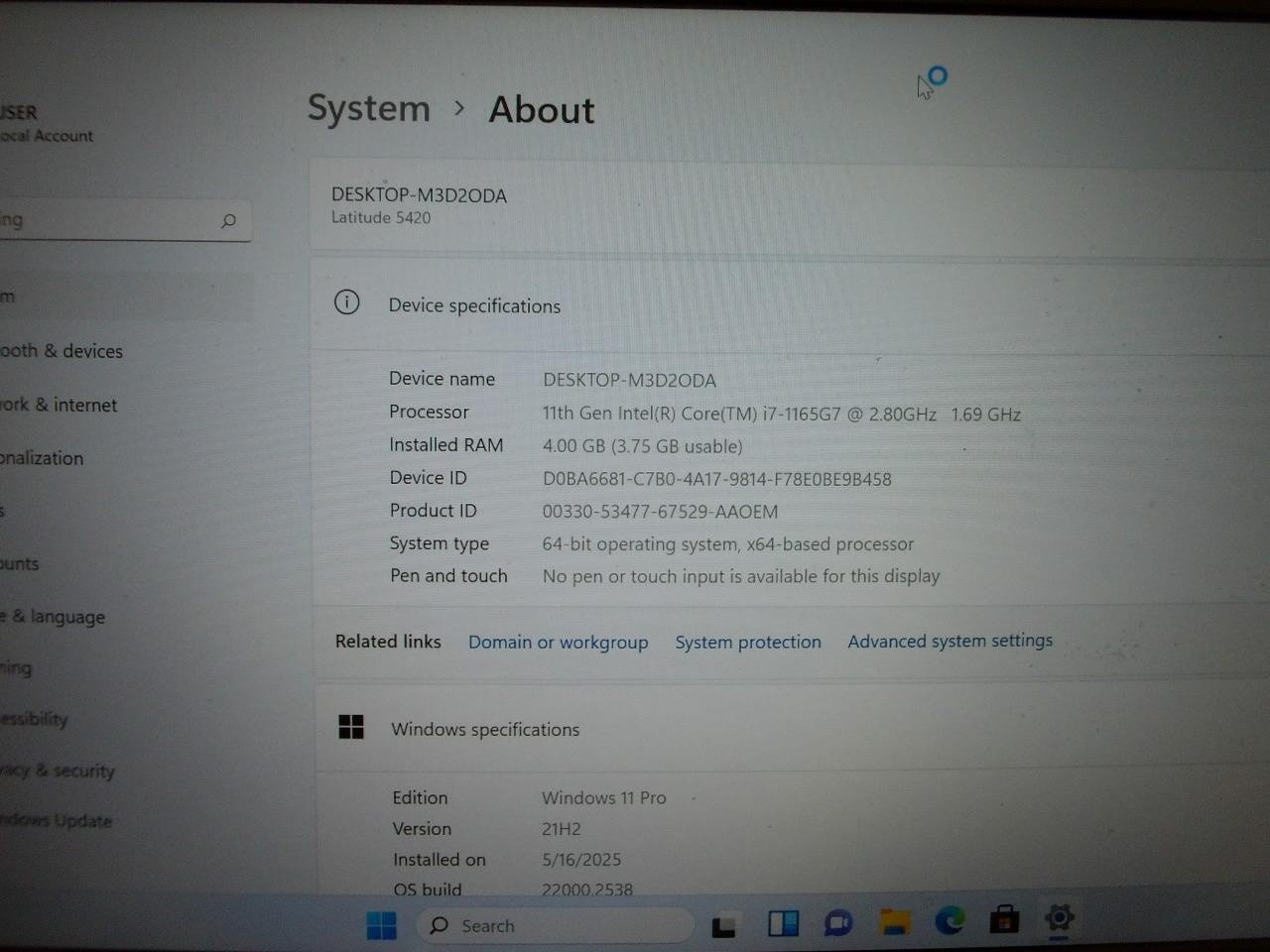Click the Installed on date 5/16/2025

[580, 859]
